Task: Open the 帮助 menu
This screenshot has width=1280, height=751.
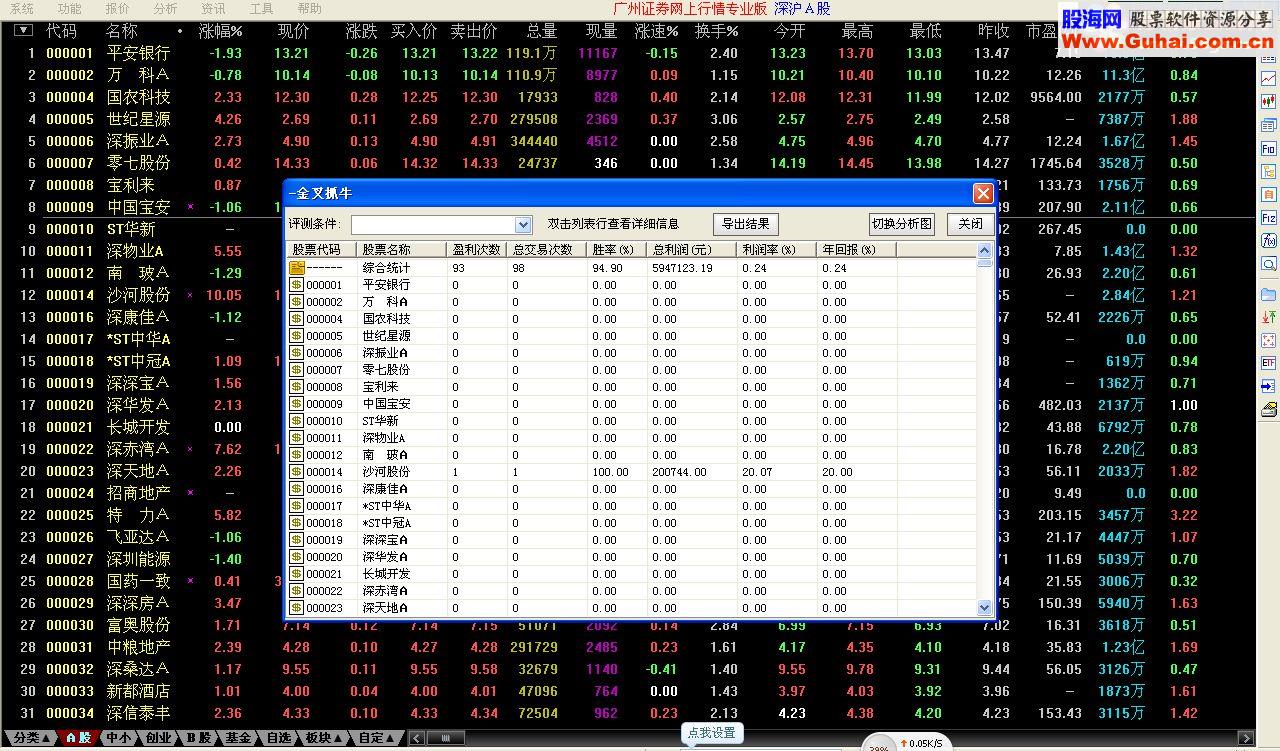Action: point(309,8)
